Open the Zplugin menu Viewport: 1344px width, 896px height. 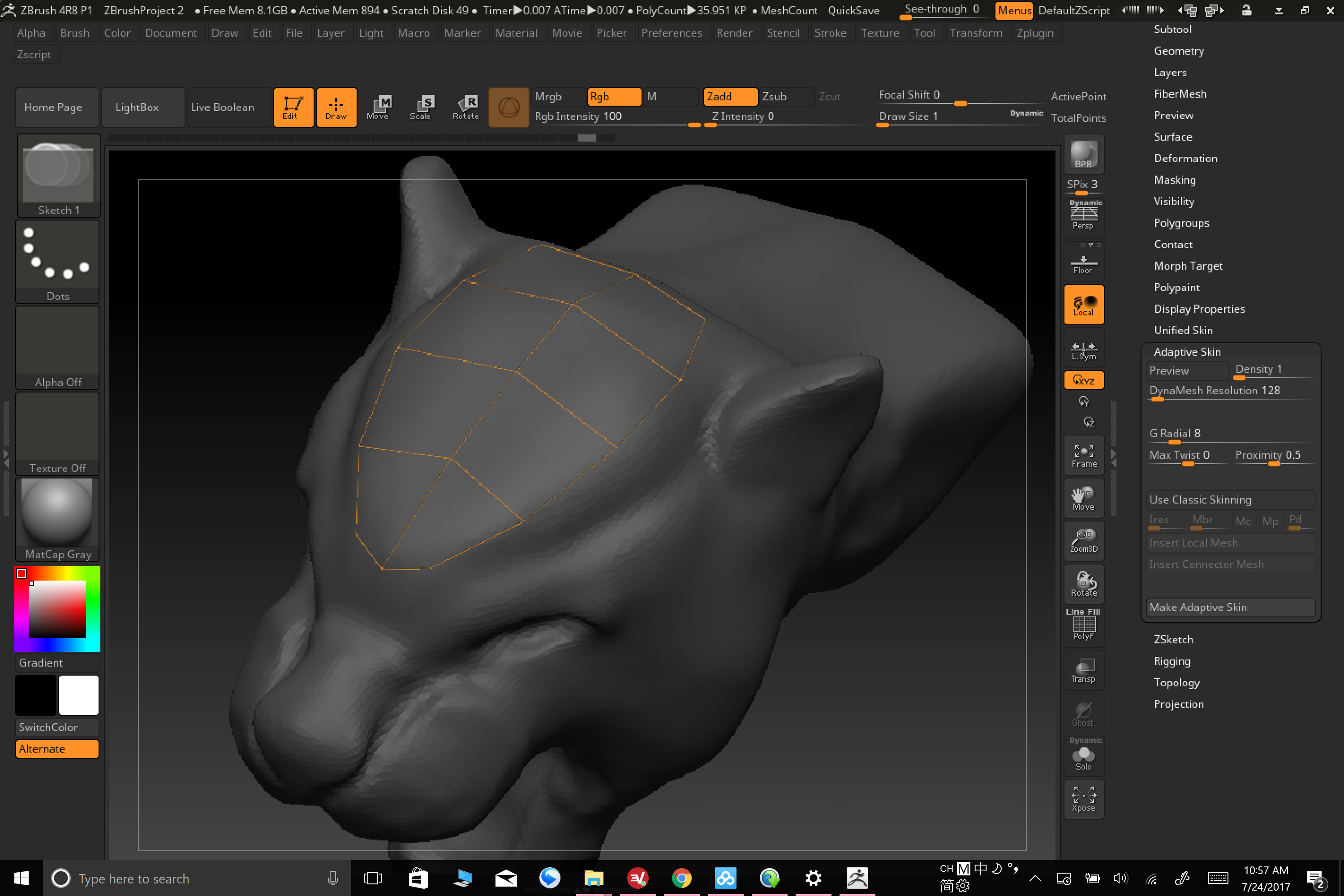click(1034, 33)
